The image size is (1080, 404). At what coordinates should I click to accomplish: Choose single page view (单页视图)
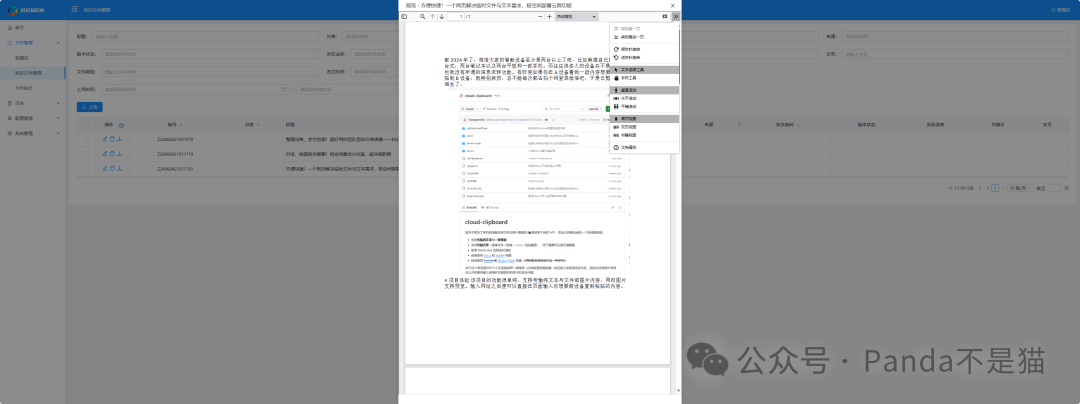tap(644, 119)
